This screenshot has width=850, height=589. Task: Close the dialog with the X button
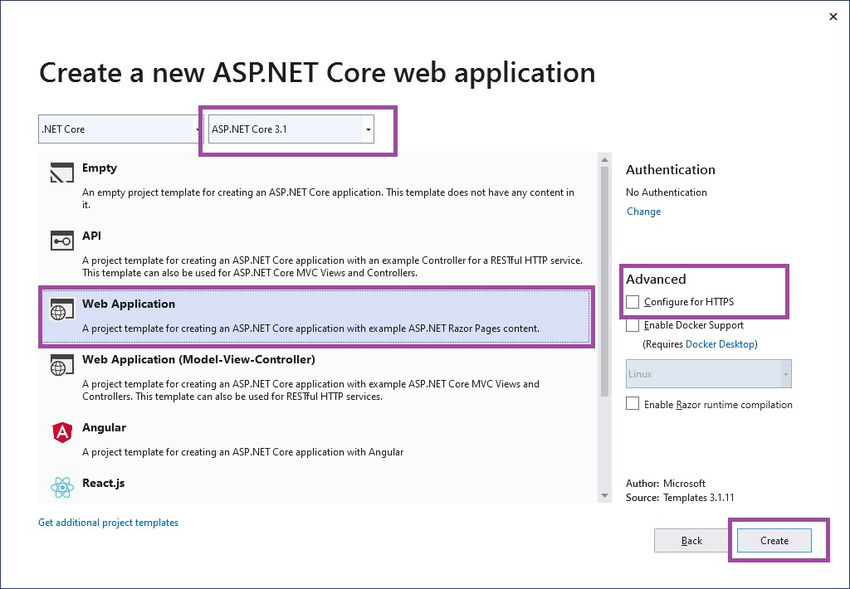coord(833,16)
